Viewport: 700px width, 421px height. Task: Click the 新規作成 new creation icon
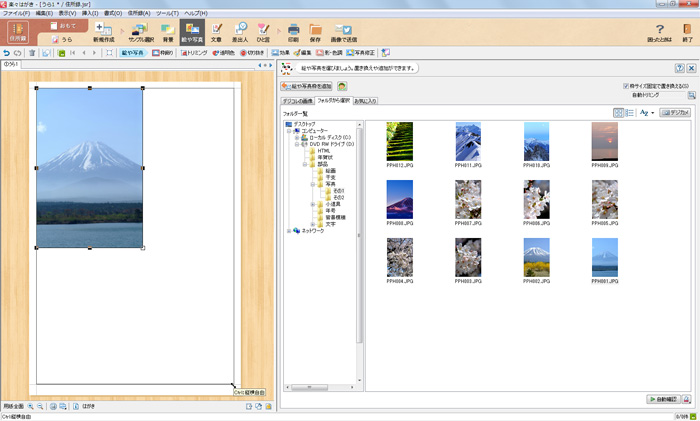click(104, 32)
